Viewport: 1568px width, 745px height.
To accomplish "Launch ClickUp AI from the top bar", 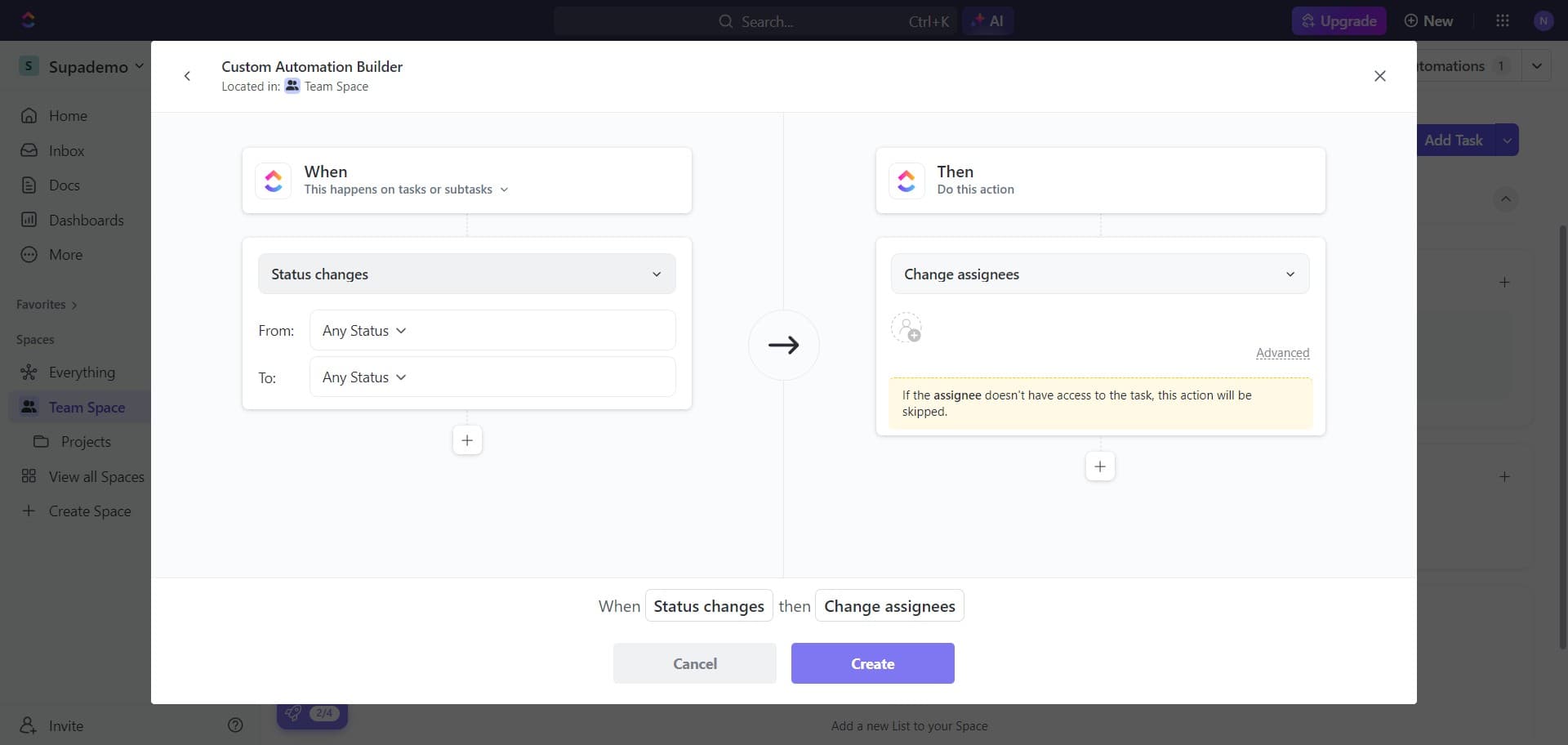I will (988, 20).
